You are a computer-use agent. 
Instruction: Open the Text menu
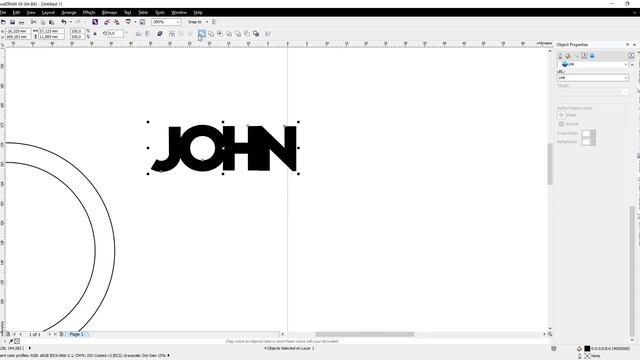click(x=128, y=13)
